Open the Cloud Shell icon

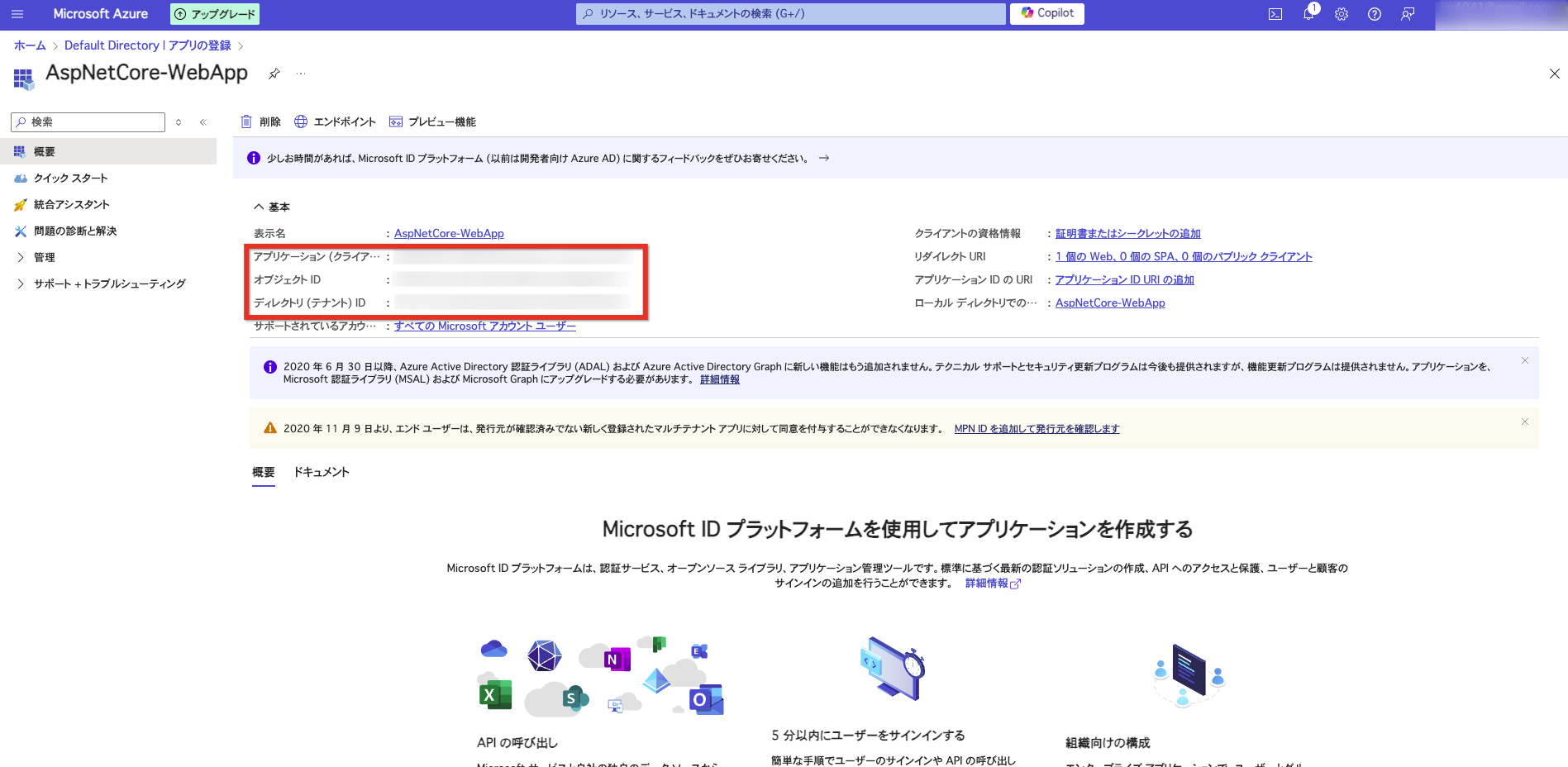[1275, 14]
